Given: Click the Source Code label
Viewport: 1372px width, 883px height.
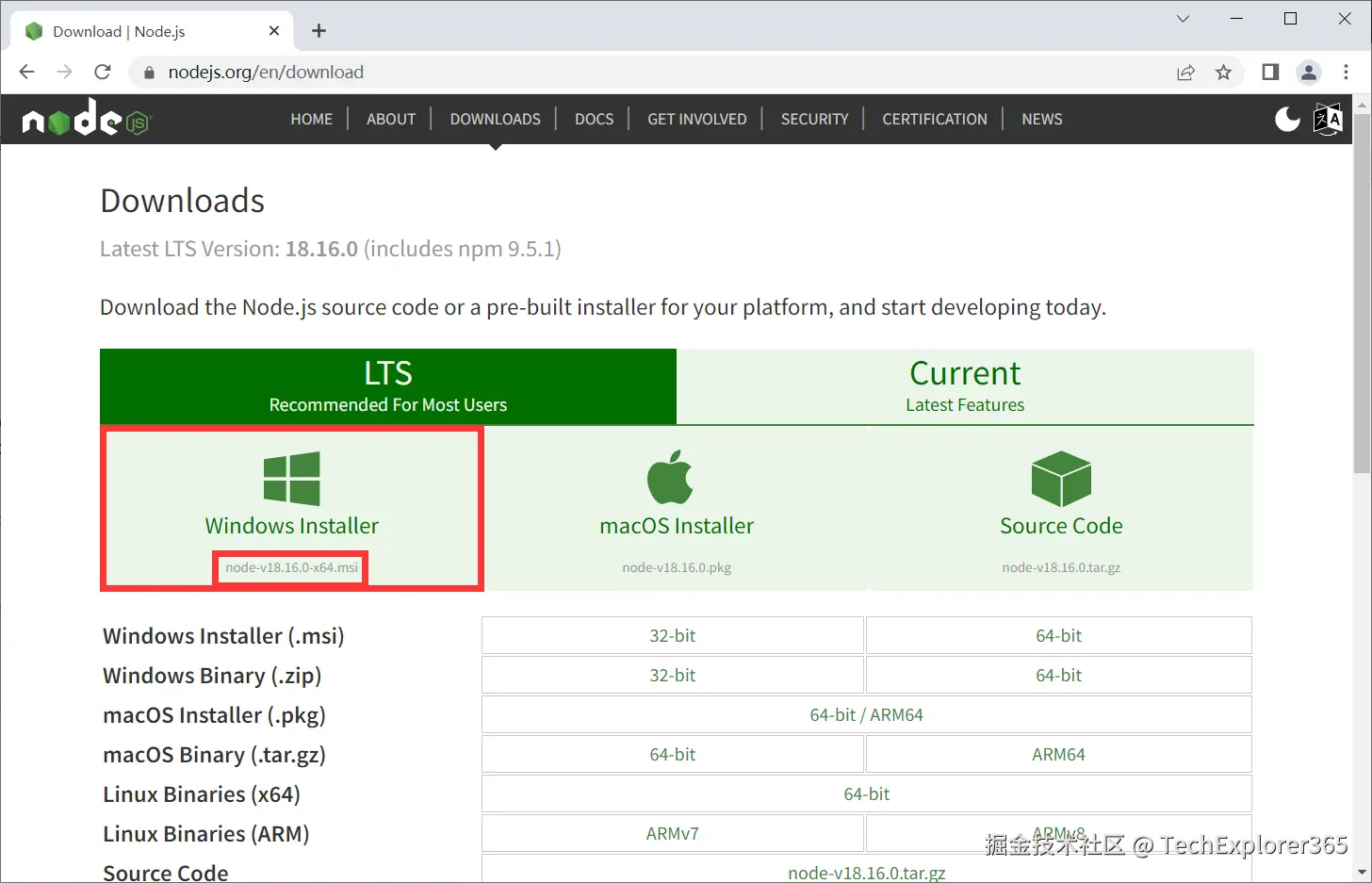Looking at the screenshot, I should pyautogui.click(x=1061, y=526).
